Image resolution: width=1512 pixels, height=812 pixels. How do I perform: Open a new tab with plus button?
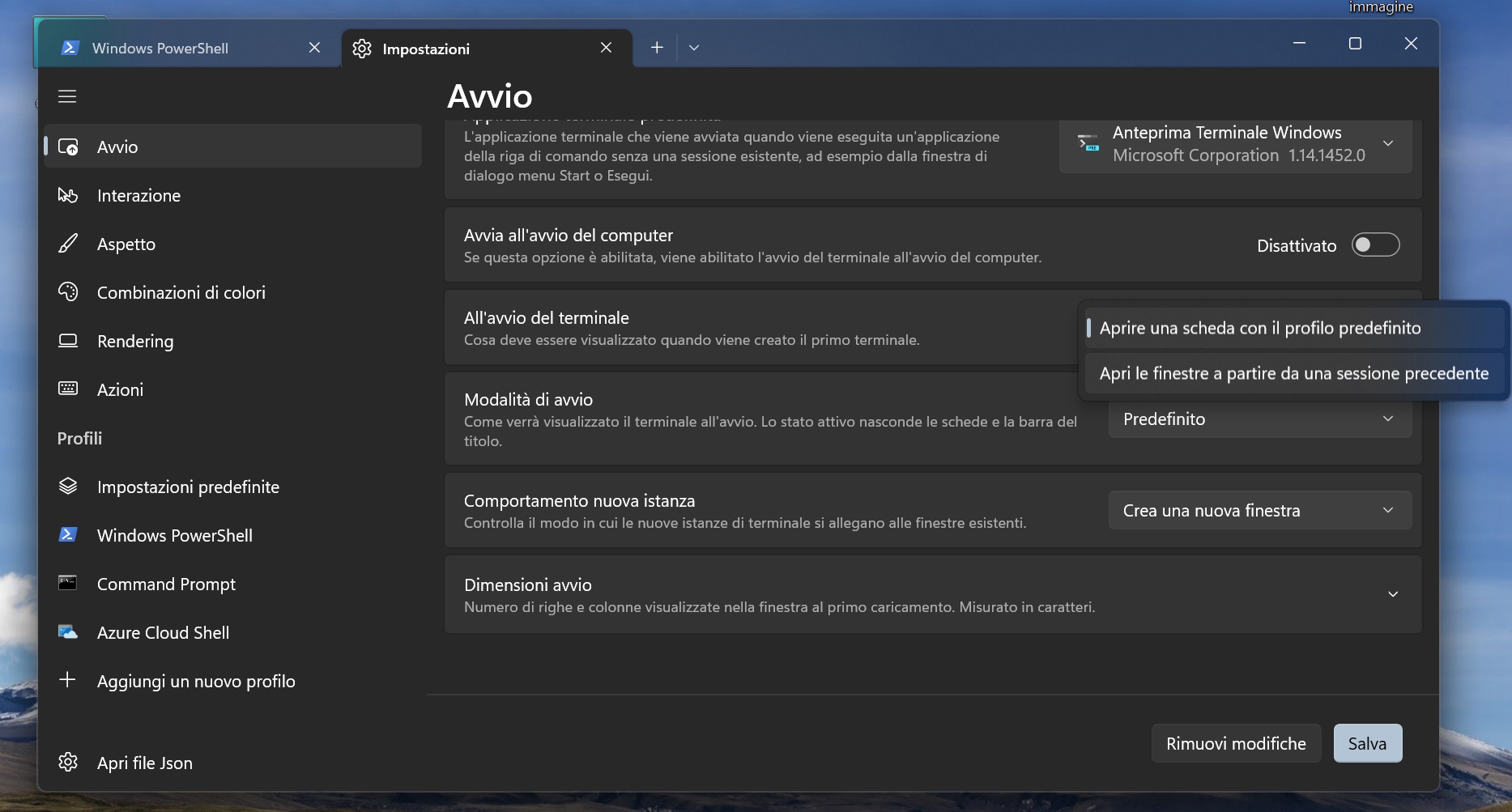click(657, 48)
